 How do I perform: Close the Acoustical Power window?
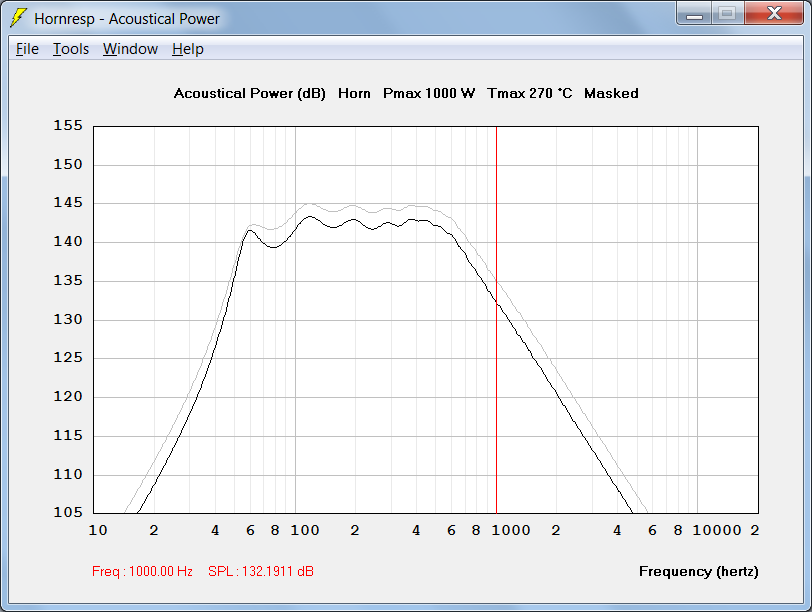774,14
